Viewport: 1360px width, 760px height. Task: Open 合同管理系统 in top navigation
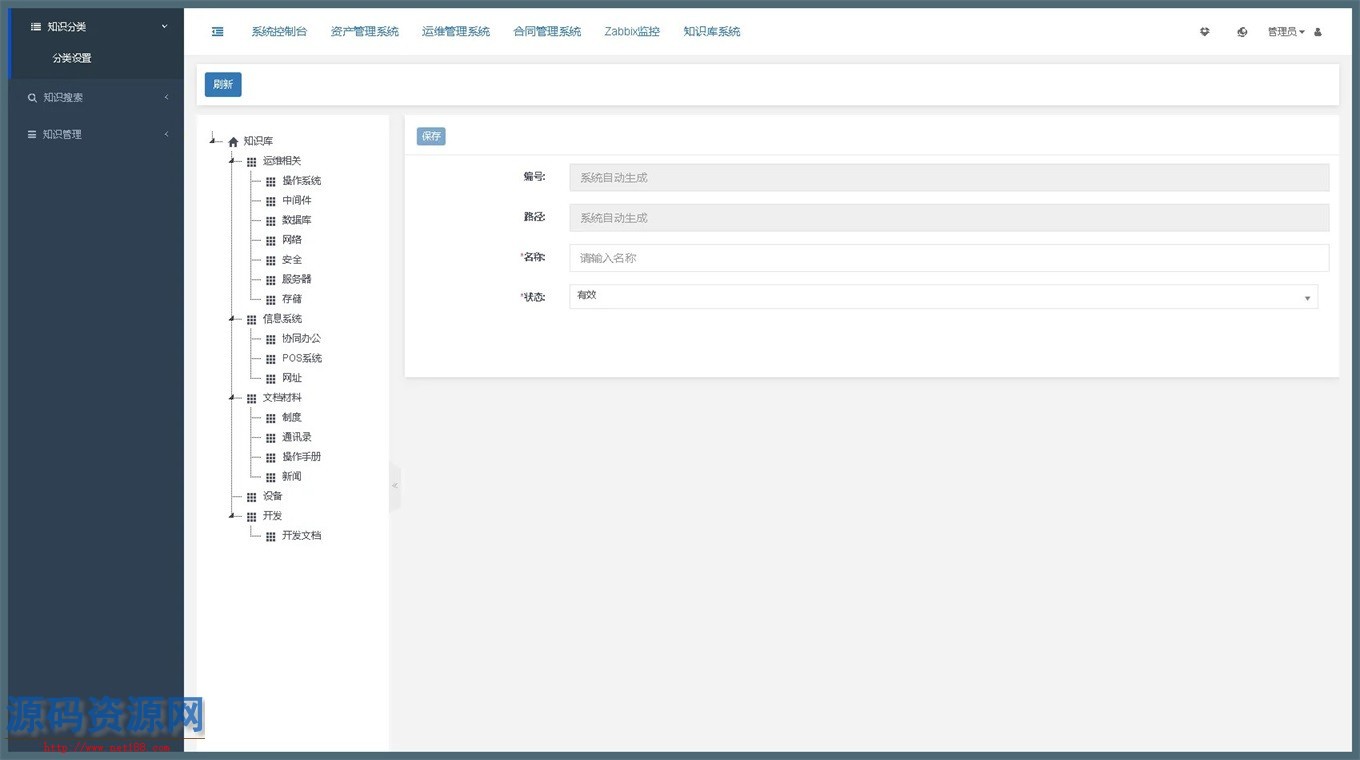point(547,32)
